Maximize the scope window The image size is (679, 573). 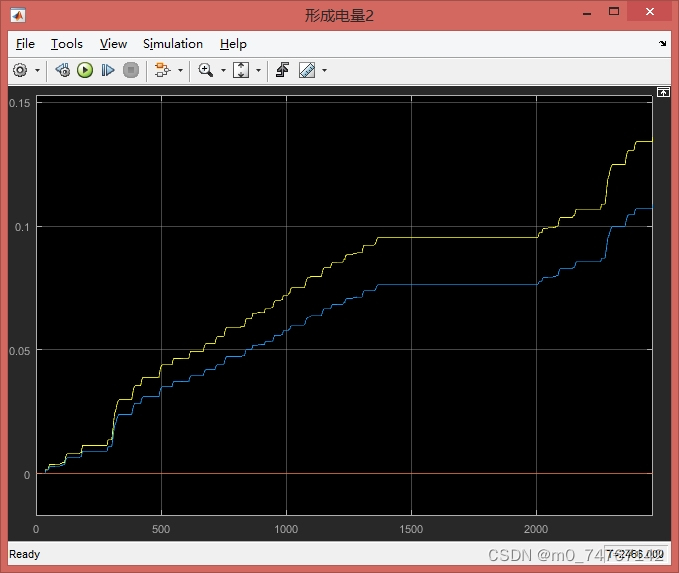coord(614,12)
